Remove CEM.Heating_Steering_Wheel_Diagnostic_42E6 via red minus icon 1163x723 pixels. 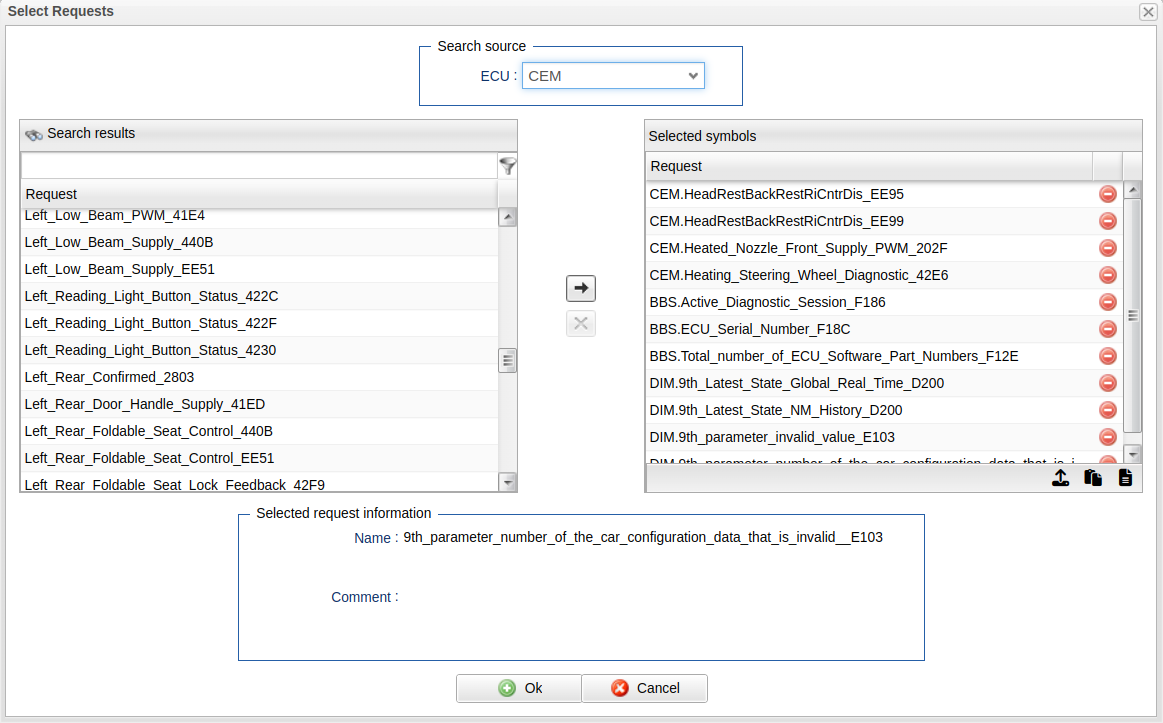(1108, 275)
